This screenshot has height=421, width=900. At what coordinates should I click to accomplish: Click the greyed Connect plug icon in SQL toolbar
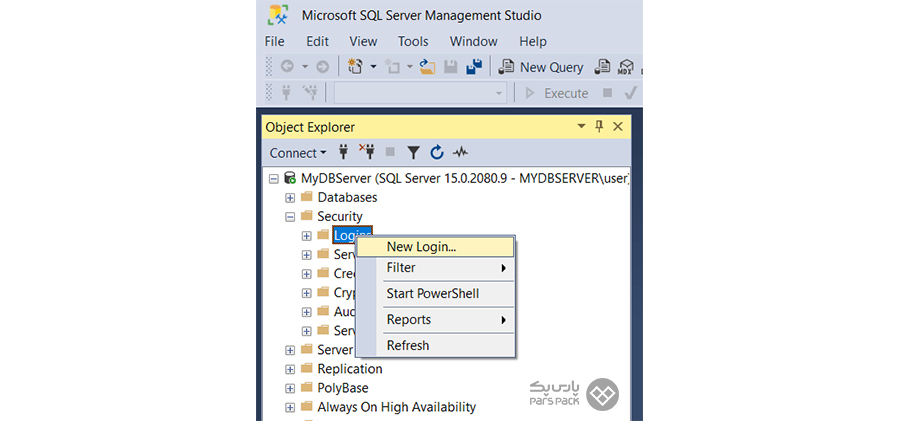pyautogui.click(x=285, y=92)
